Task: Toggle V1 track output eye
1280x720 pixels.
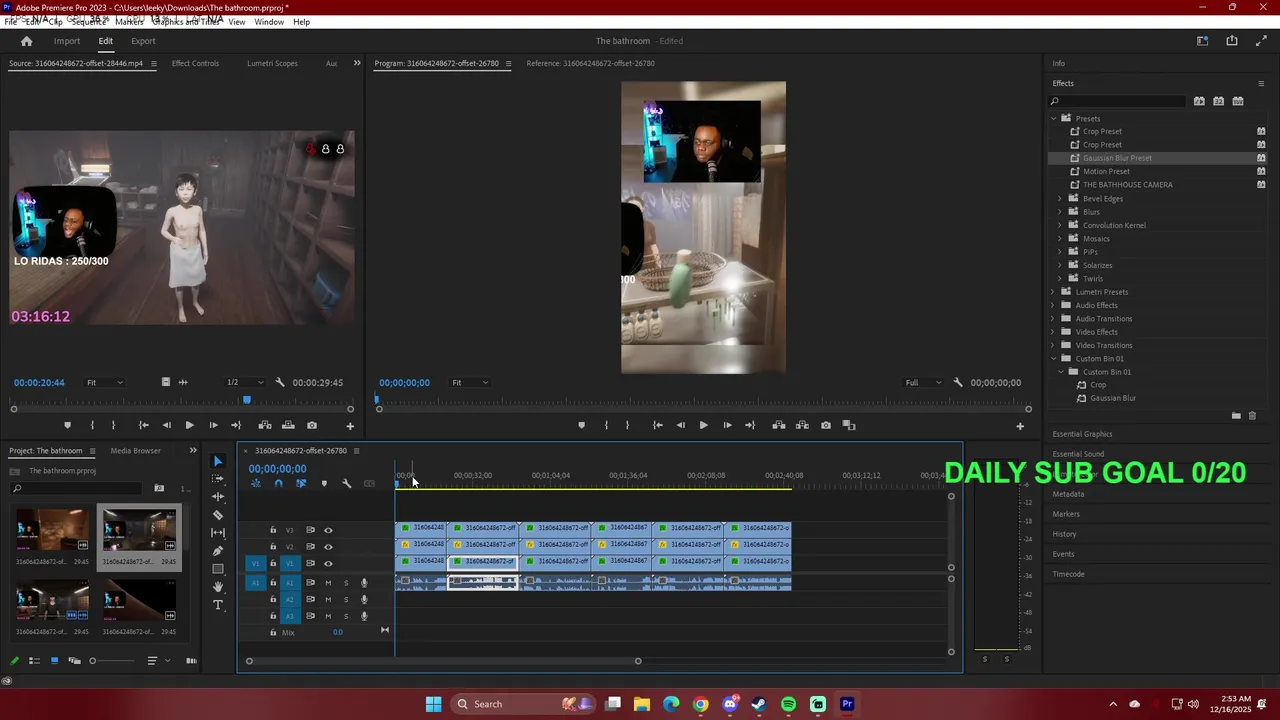Action: click(x=328, y=563)
